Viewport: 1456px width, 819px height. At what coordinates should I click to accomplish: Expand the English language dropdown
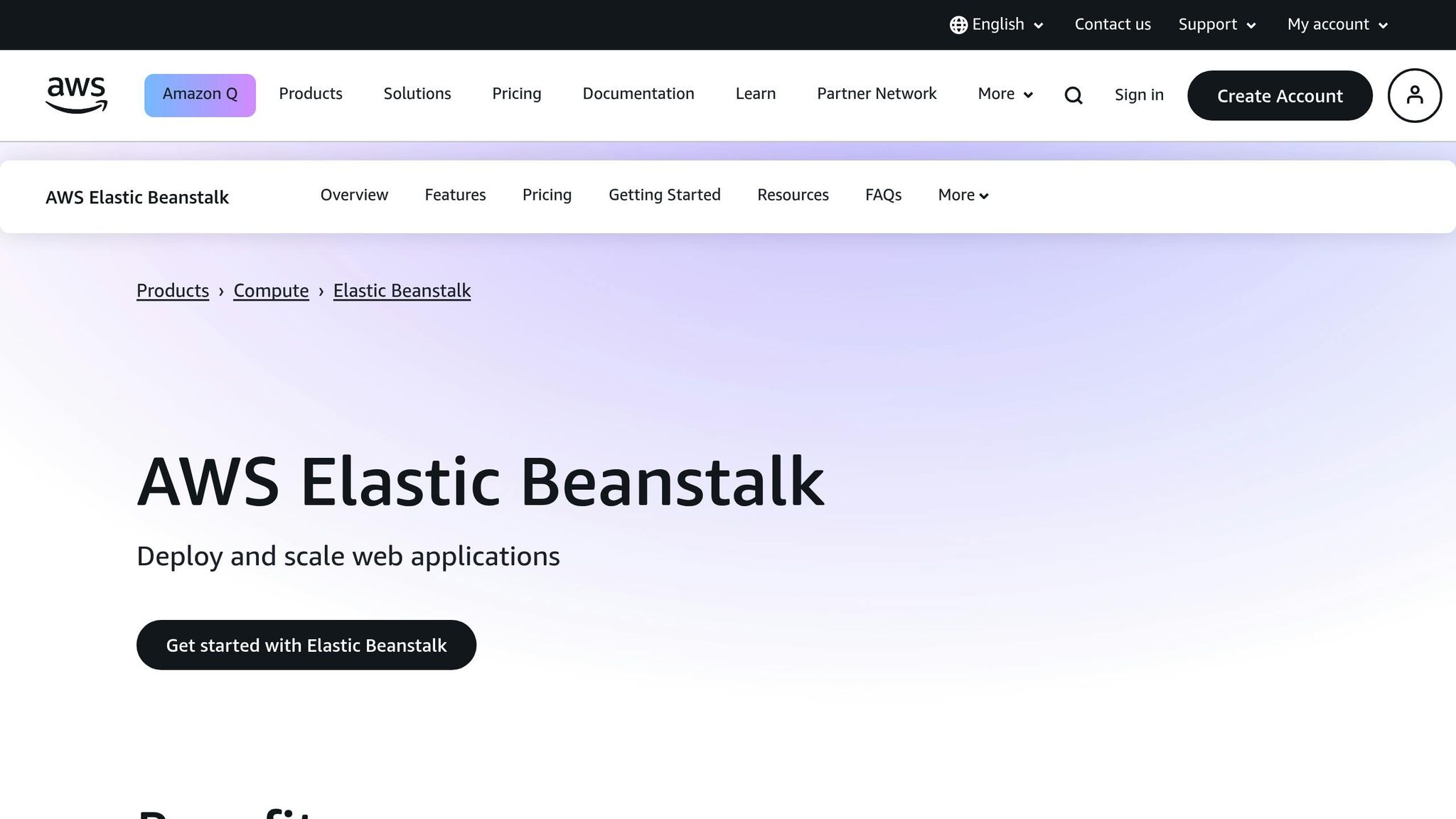[x=997, y=25]
